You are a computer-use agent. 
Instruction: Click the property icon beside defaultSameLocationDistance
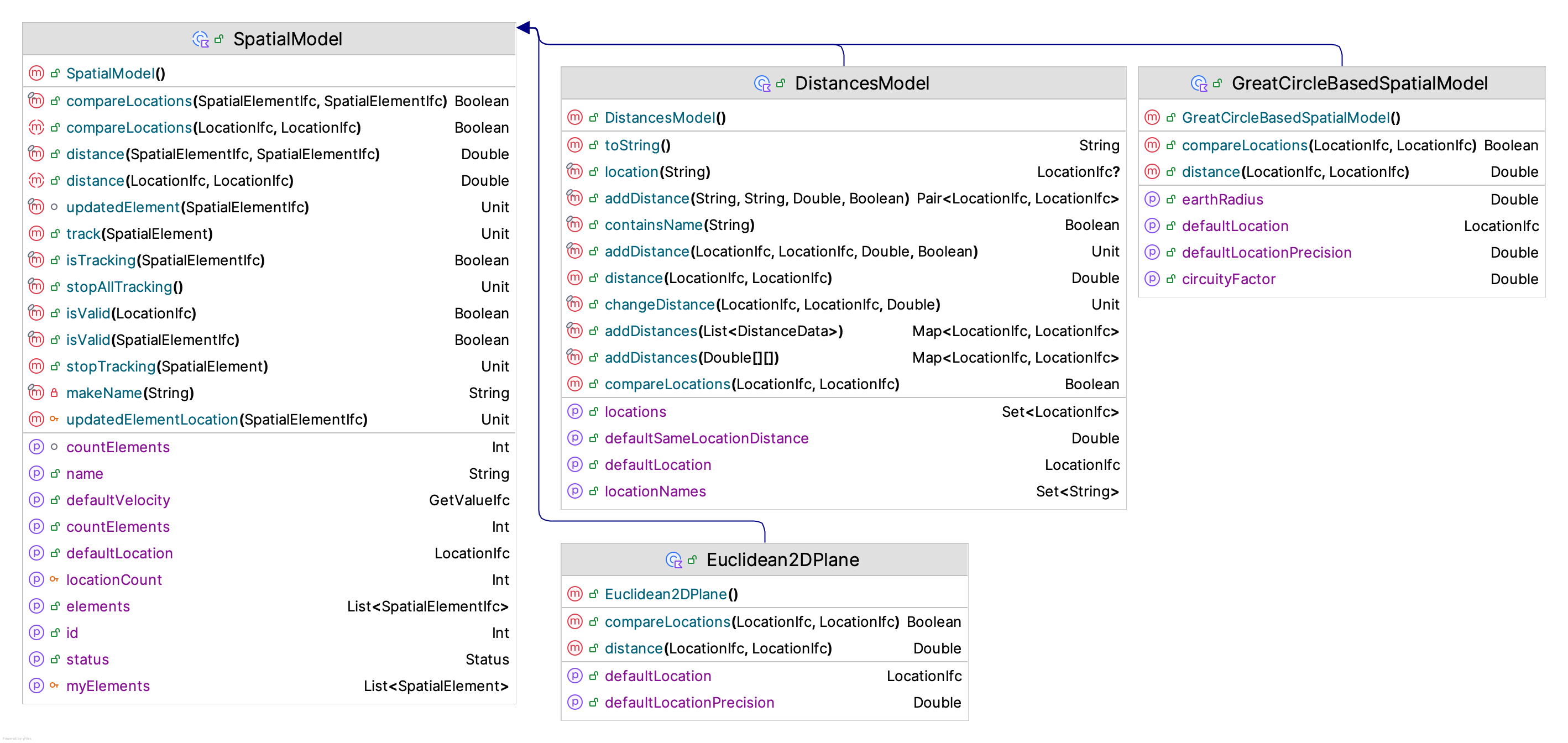click(574, 437)
